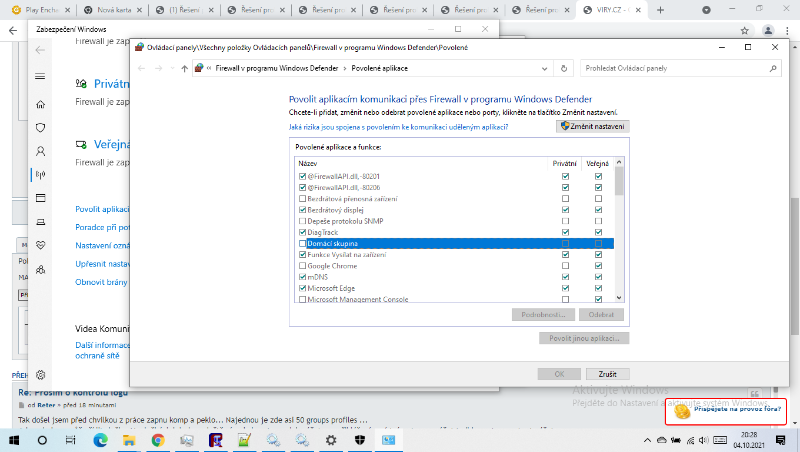
Task: Open Povolit aplikaci link in Windows Security
Action: 103,209
